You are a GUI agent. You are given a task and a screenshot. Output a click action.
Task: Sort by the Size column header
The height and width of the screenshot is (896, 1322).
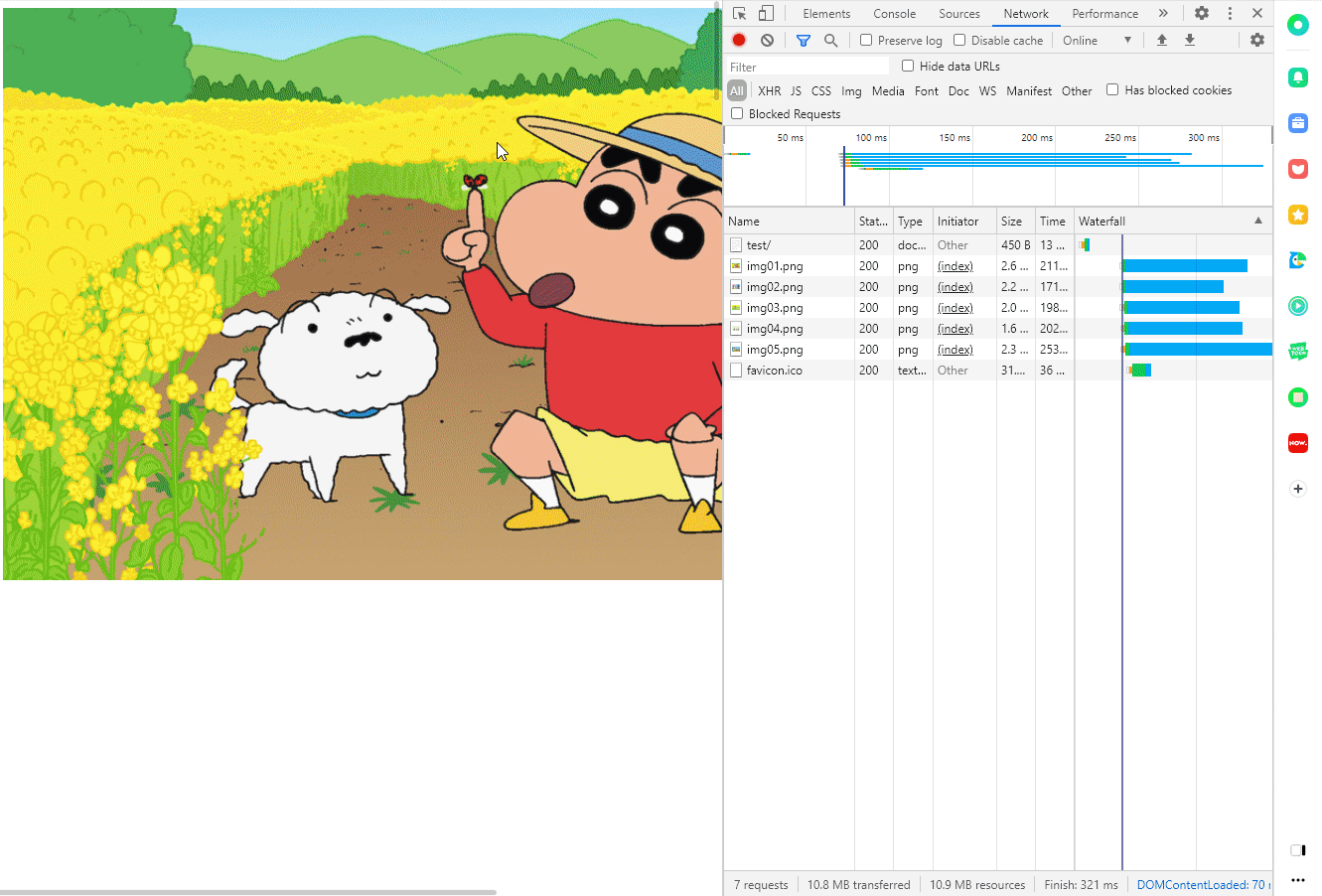click(x=1015, y=221)
